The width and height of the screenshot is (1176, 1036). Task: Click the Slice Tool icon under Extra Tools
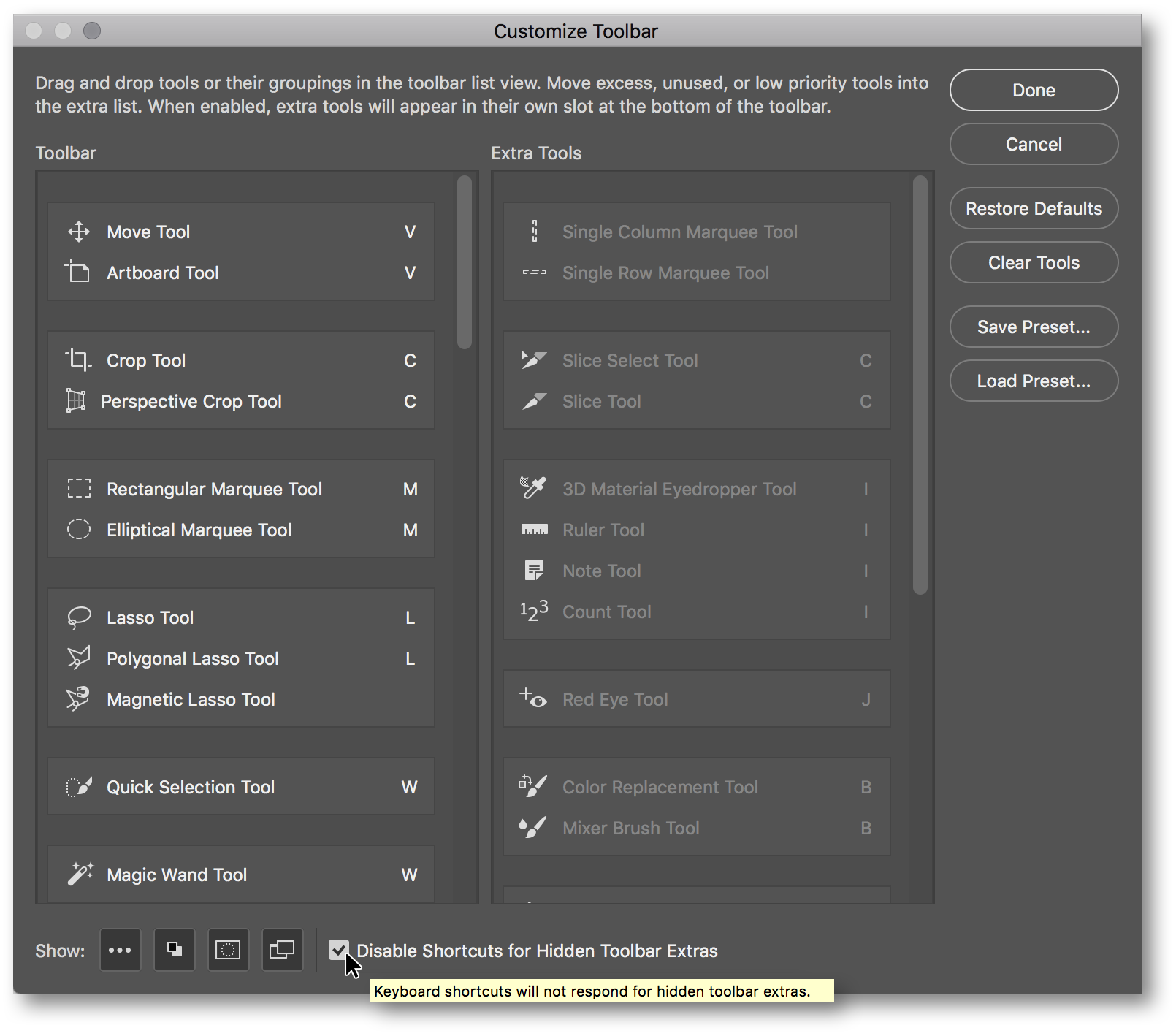[534, 400]
